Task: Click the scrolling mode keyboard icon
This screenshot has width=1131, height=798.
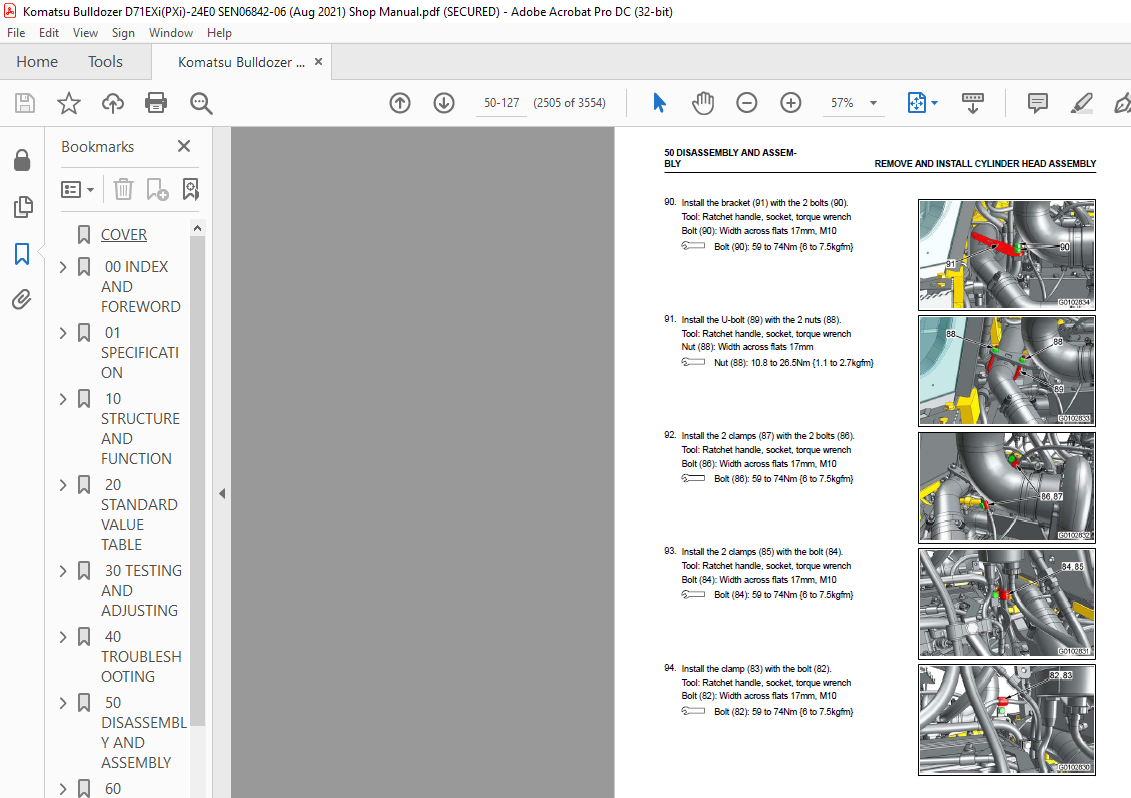Action: click(x=972, y=103)
